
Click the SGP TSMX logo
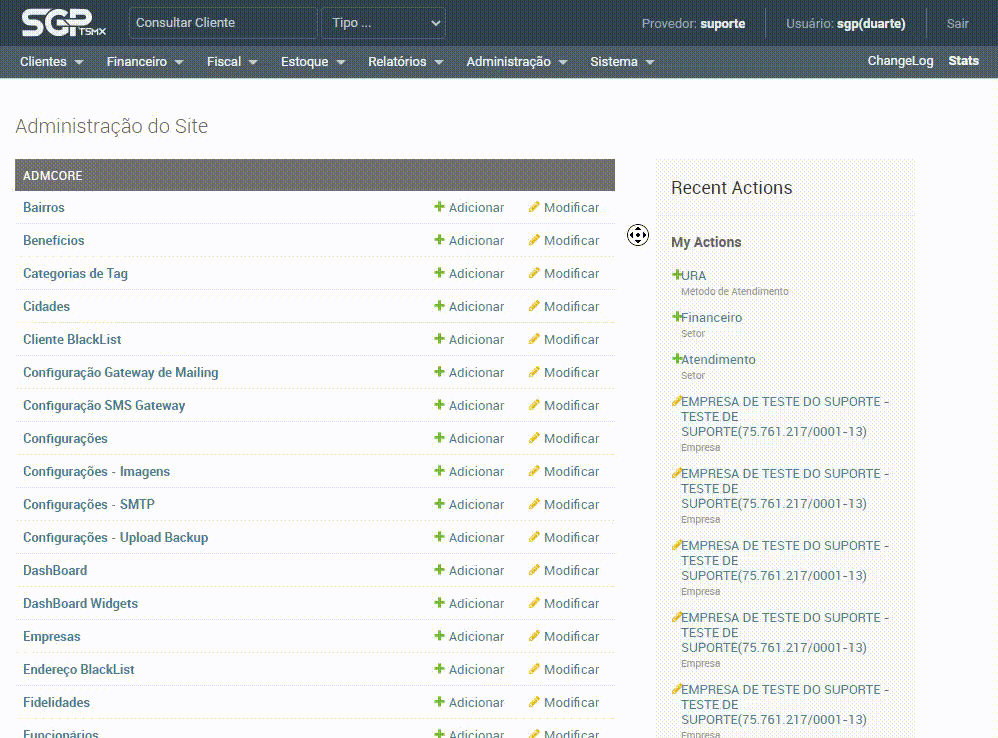63,23
